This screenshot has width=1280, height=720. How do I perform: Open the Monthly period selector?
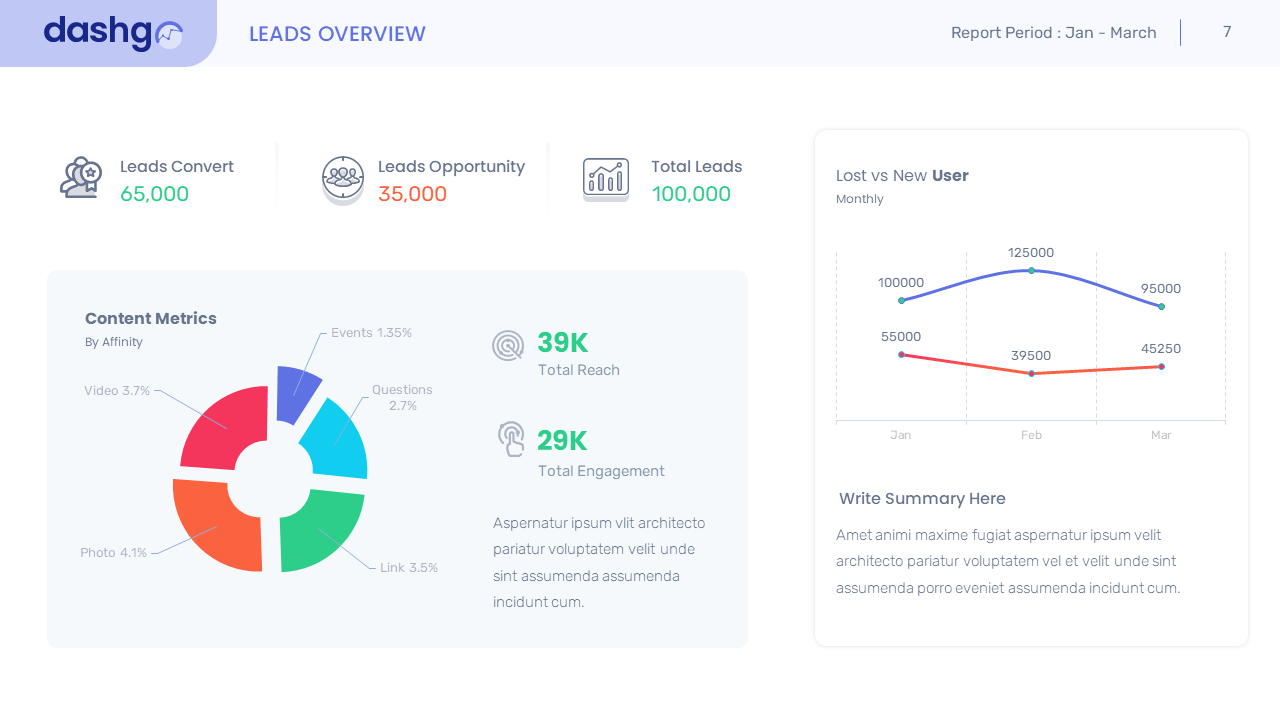pyautogui.click(x=860, y=198)
